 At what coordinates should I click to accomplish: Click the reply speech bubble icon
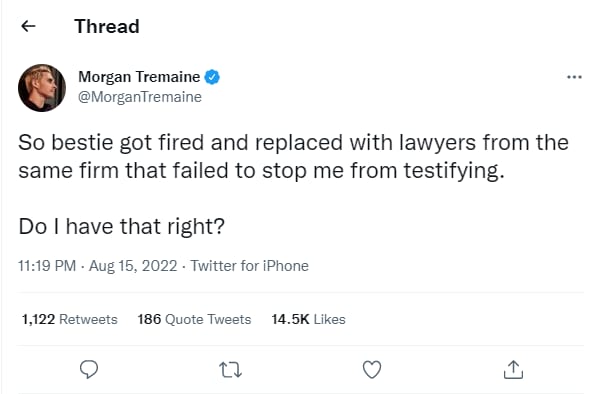(89, 369)
